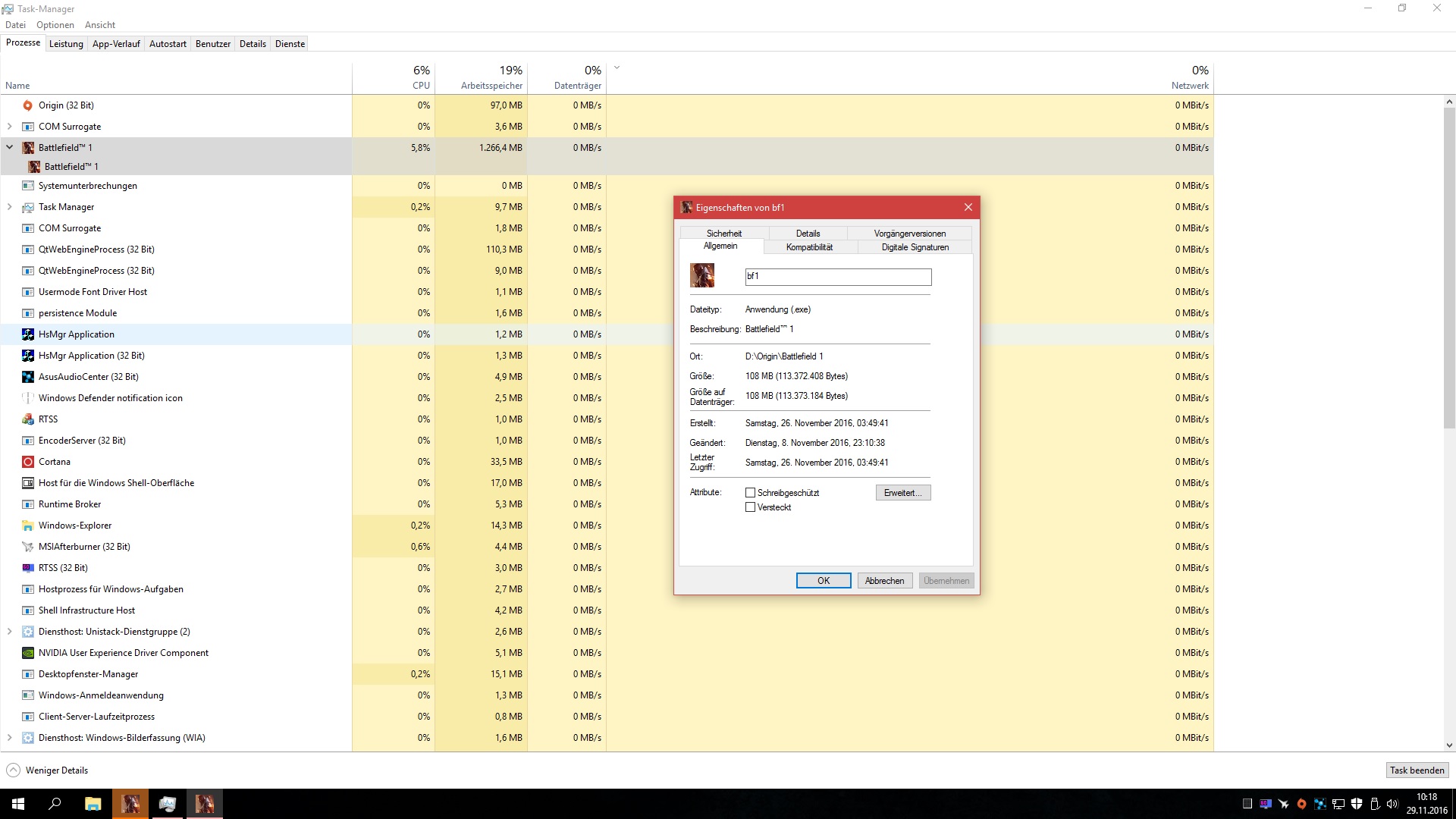Open the Windows Start menu
Screen dimensions: 1456x819
18,804
